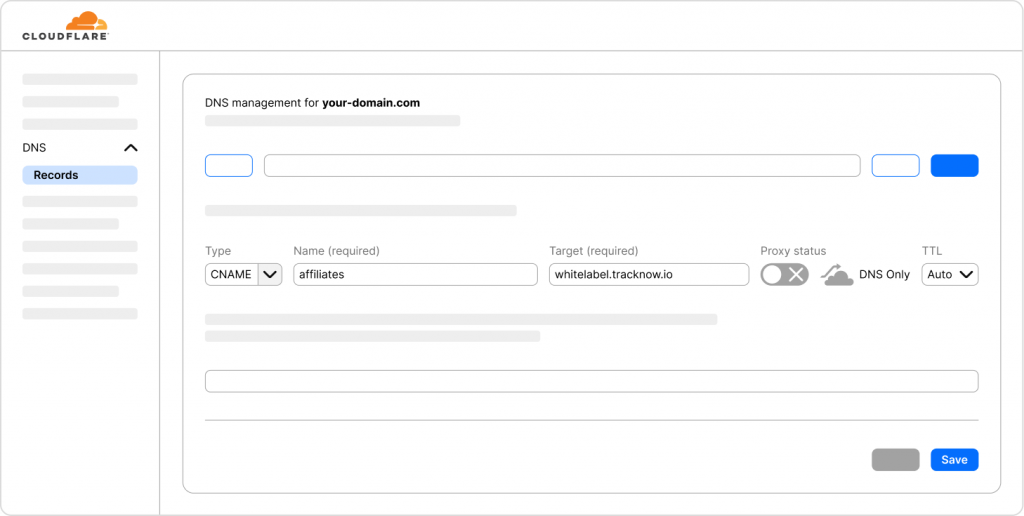The height and width of the screenshot is (516, 1024).
Task: Click the Save button
Action: (x=954, y=460)
